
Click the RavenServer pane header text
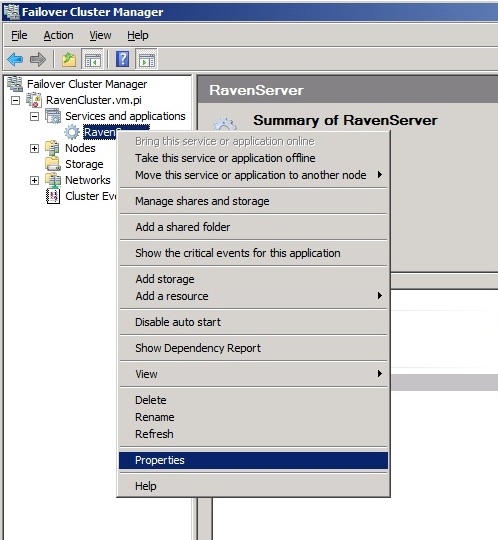[256, 91]
